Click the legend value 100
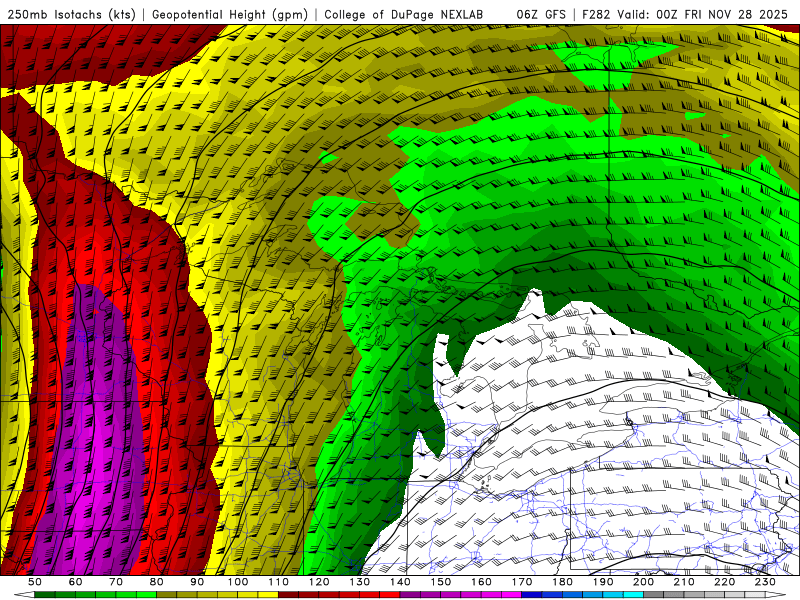 click(x=238, y=582)
